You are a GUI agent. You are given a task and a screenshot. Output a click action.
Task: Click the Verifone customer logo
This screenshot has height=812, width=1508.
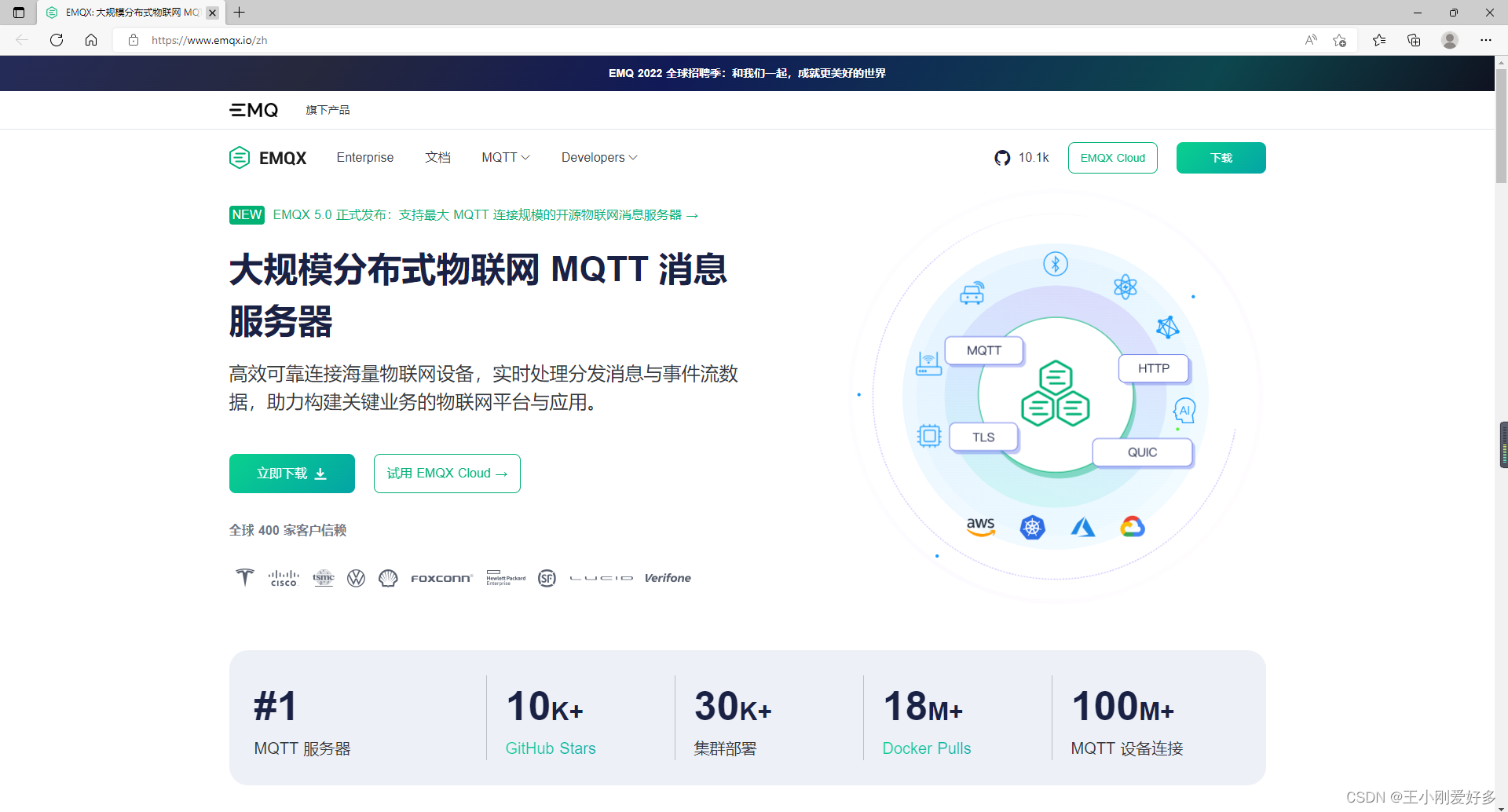click(668, 578)
